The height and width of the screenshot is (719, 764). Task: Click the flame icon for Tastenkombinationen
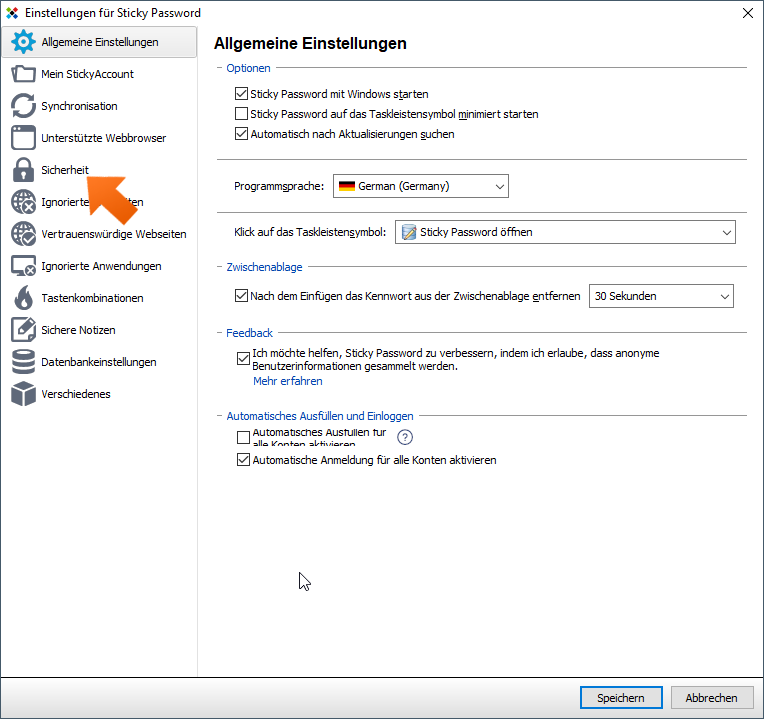click(23, 298)
